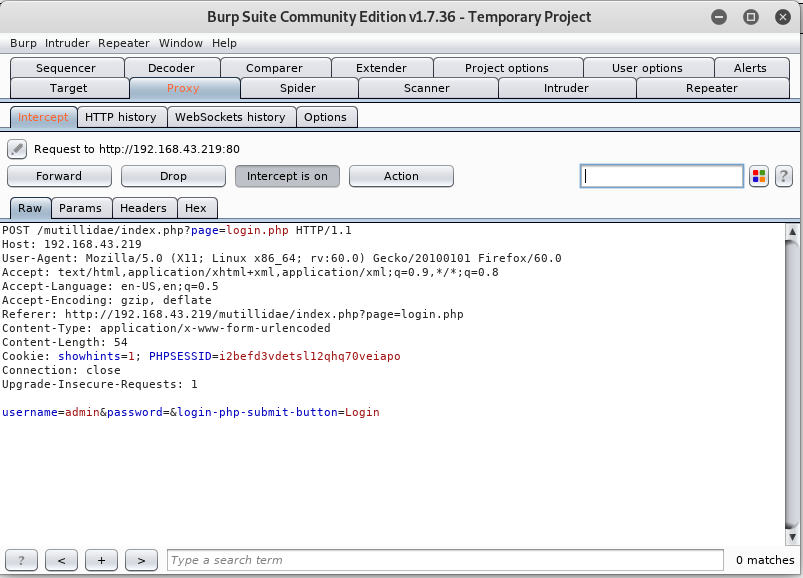Click the previous match arrow icon
This screenshot has height=578, width=803.
pos(61,559)
